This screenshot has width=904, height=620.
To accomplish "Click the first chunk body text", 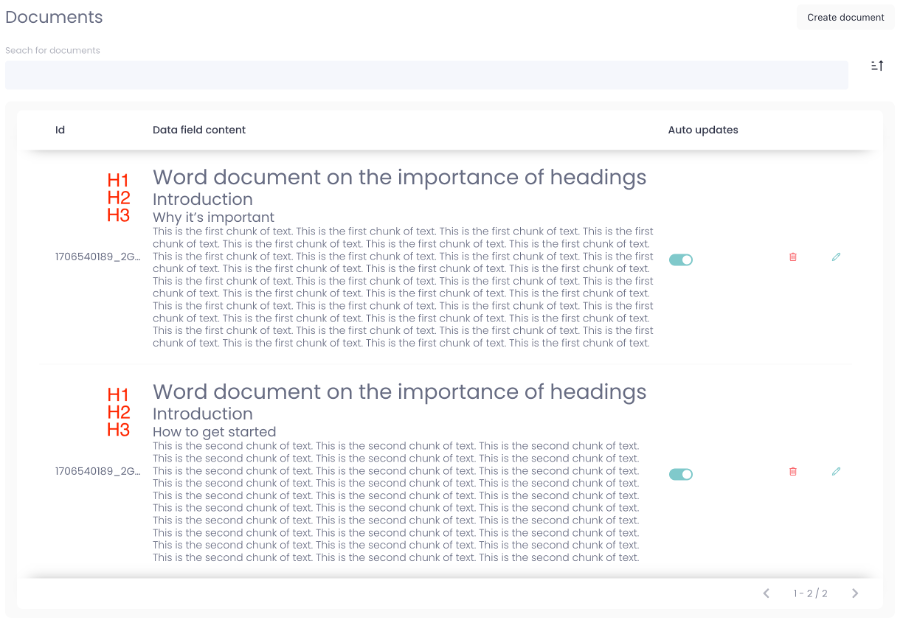I will 402,287.
